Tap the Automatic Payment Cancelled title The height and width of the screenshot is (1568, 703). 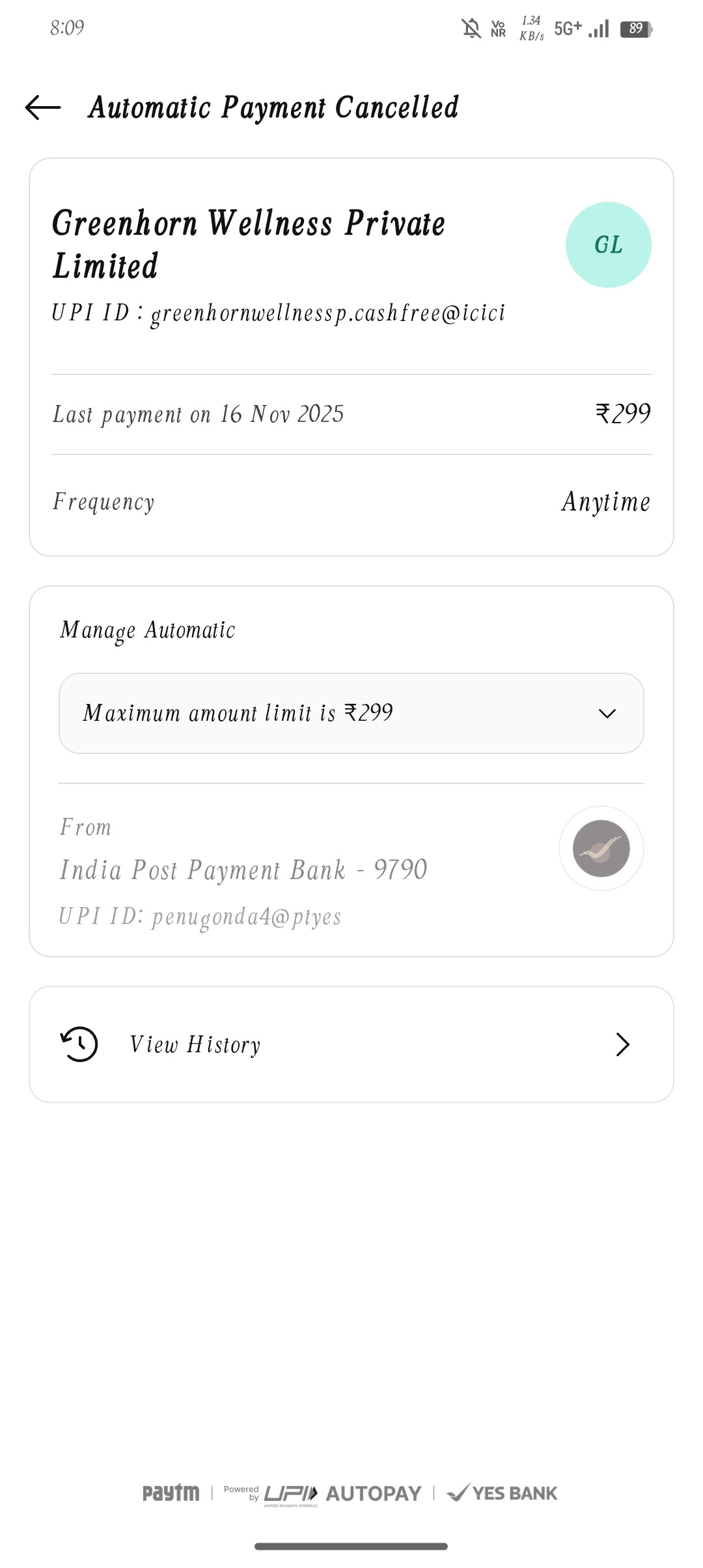pos(273,107)
